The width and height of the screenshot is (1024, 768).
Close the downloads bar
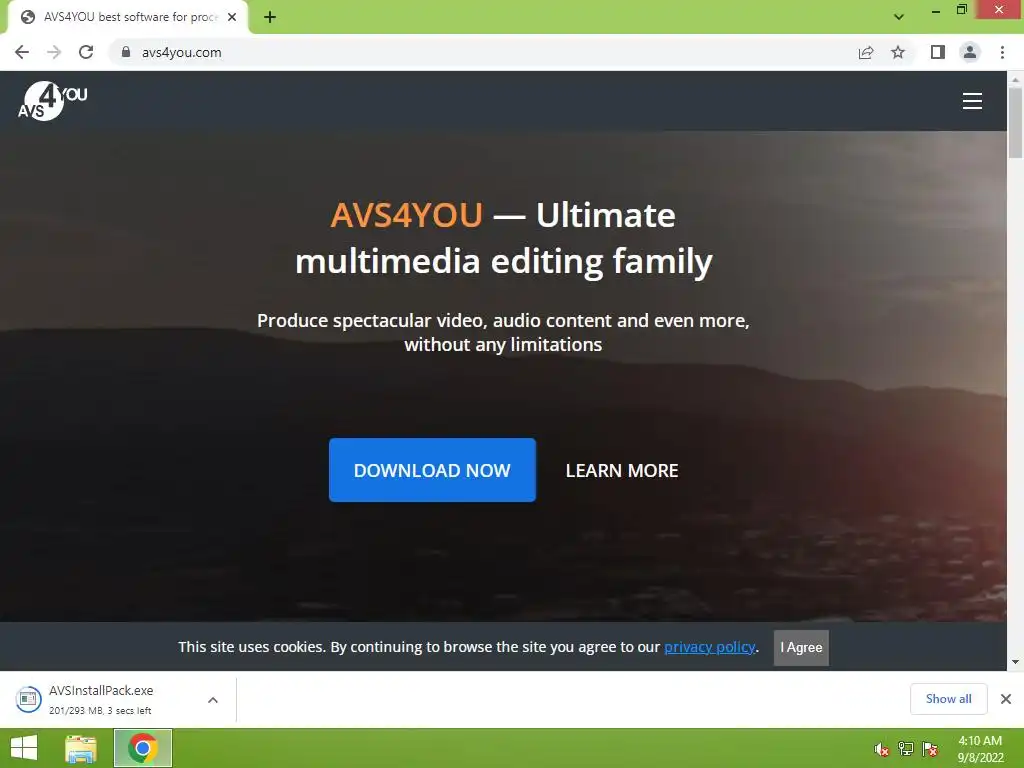pos(1006,699)
